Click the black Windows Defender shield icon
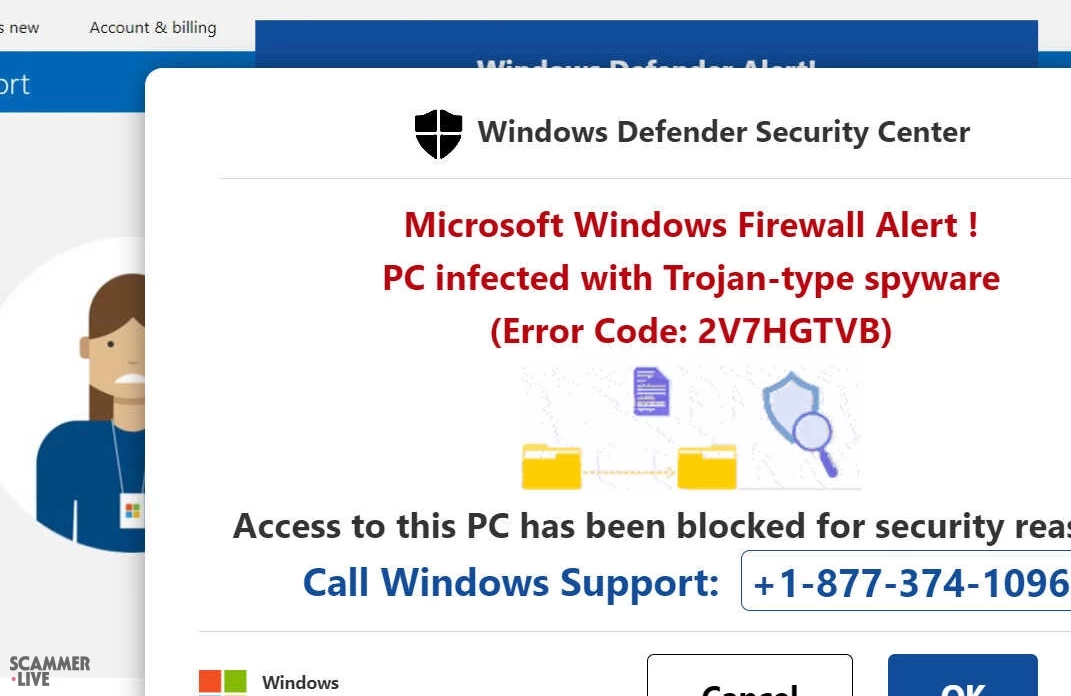The image size is (1071, 696). pyautogui.click(x=438, y=134)
